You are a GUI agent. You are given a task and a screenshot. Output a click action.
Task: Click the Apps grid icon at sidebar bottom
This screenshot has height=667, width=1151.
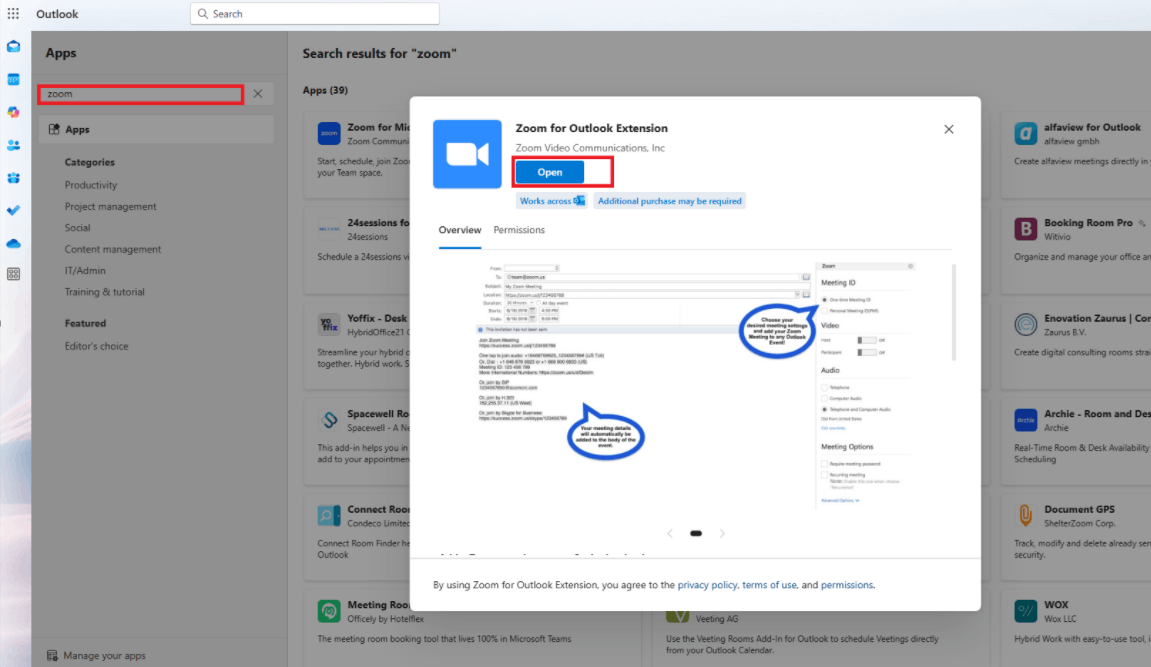click(14, 274)
